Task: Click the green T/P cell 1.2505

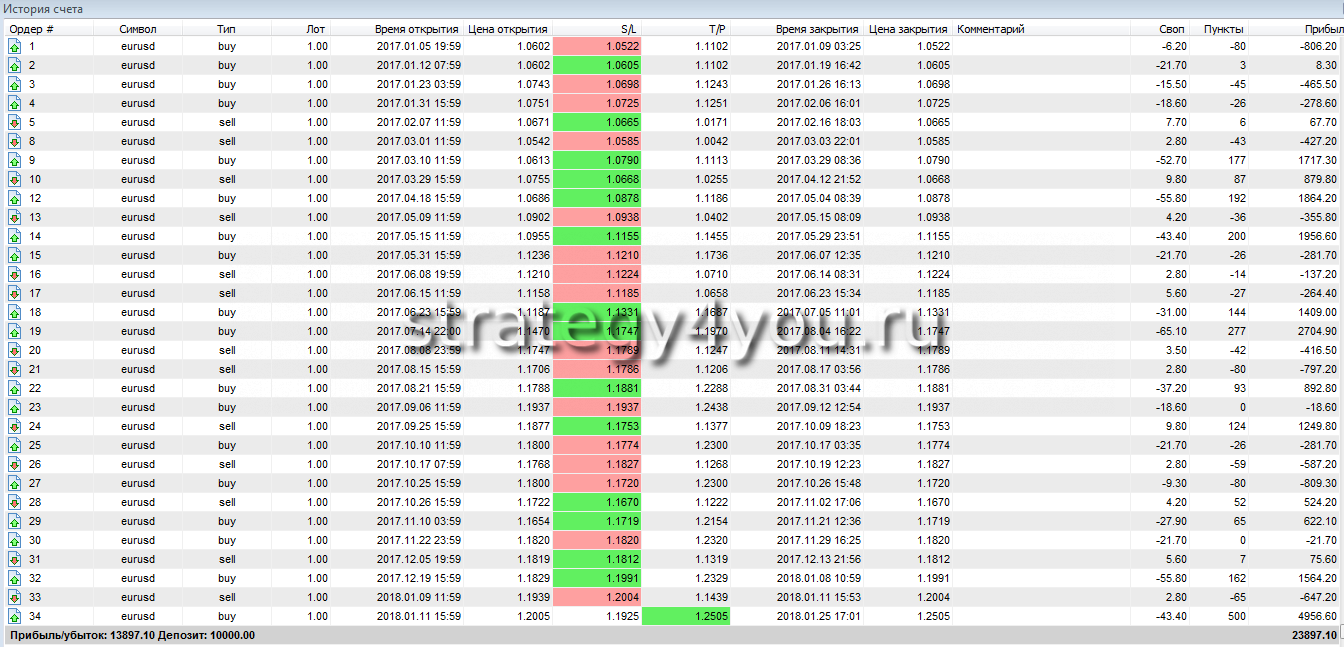Action: pyautogui.click(x=686, y=616)
